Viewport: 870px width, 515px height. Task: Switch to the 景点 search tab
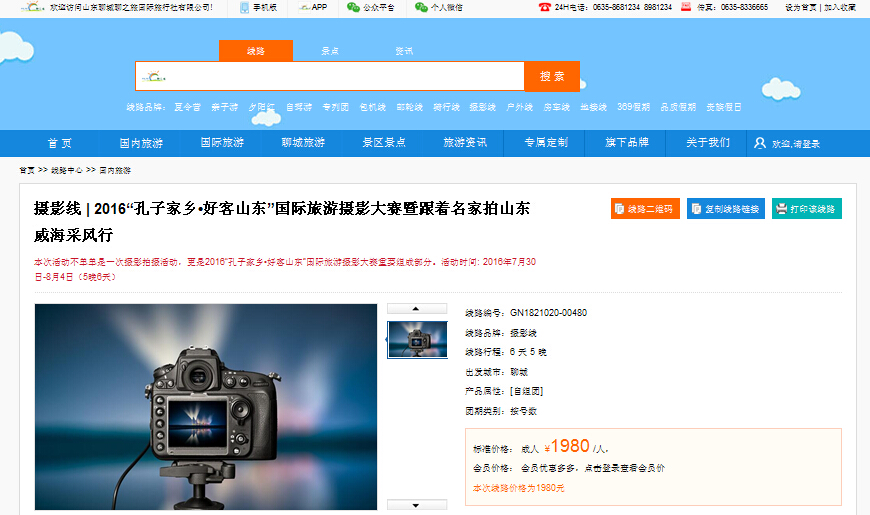point(330,51)
